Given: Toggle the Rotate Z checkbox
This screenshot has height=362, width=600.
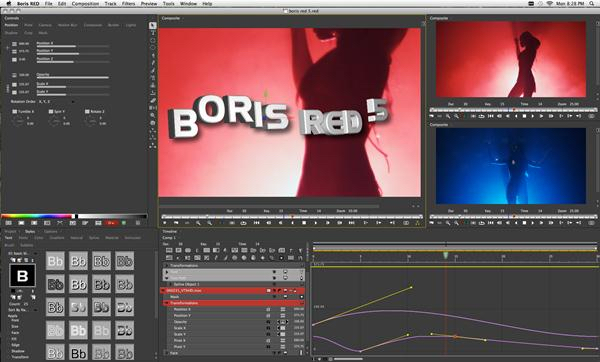Looking at the screenshot, I should (x=87, y=111).
